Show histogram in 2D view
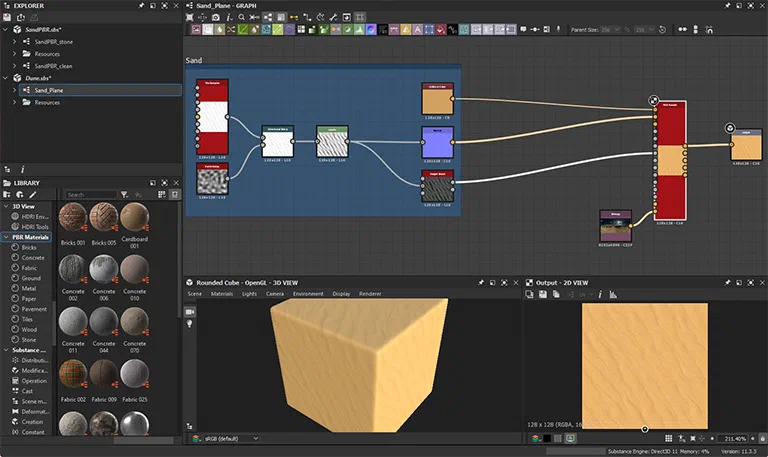768x457 pixels. [613, 294]
